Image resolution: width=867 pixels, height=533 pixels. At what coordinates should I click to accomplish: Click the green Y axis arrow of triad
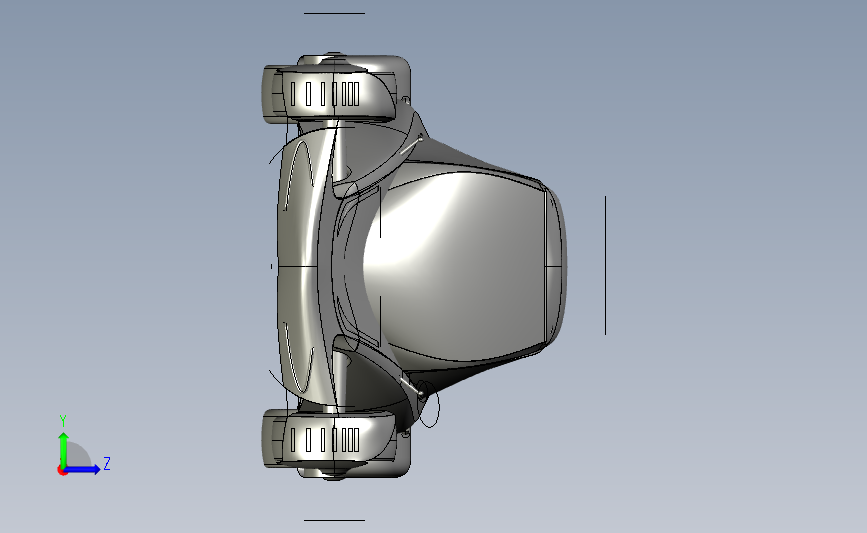click(x=63, y=449)
